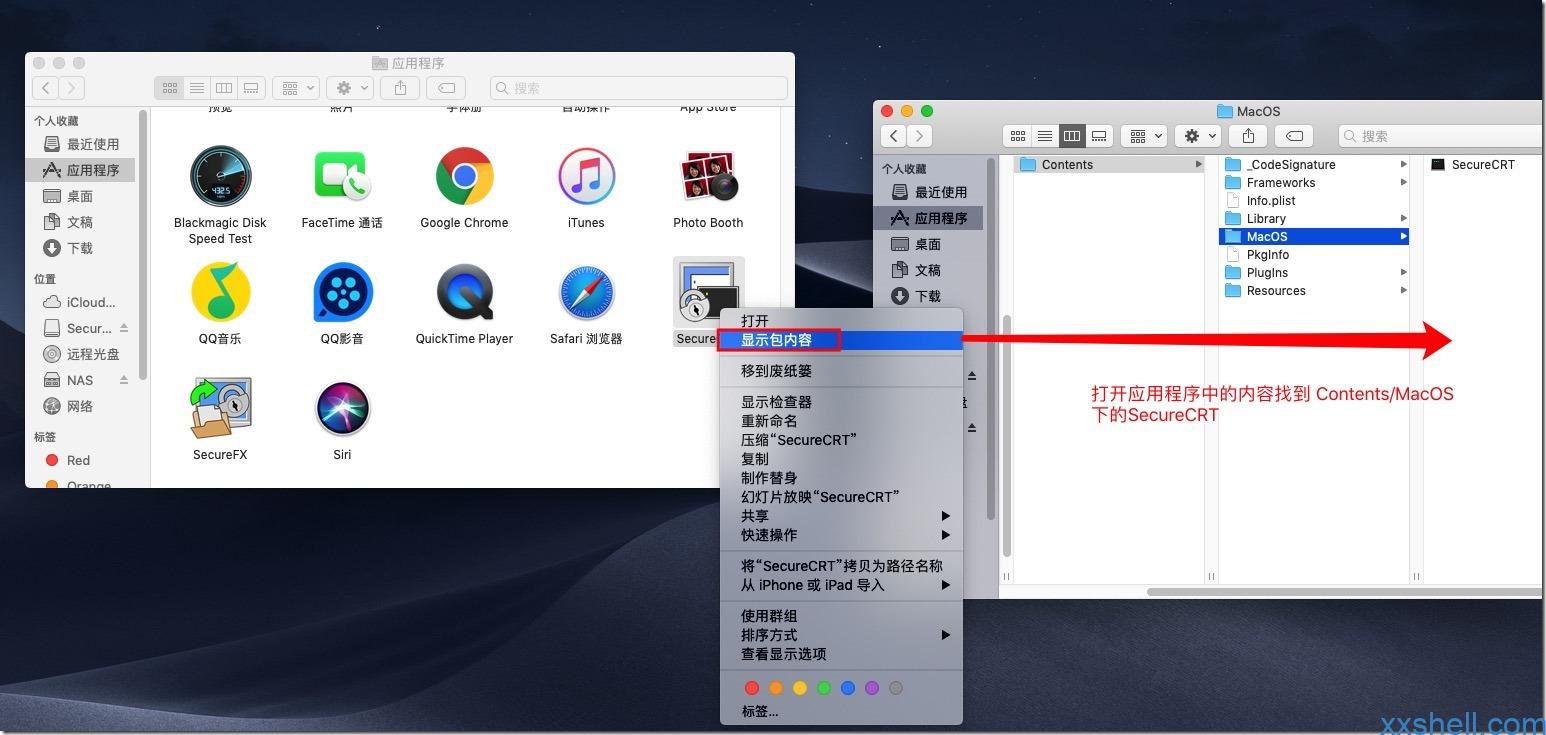The height and width of the screenshot is (735, 1546).
Task: Choose 显示包内容 in the context menu
Action: pos(841,340)
